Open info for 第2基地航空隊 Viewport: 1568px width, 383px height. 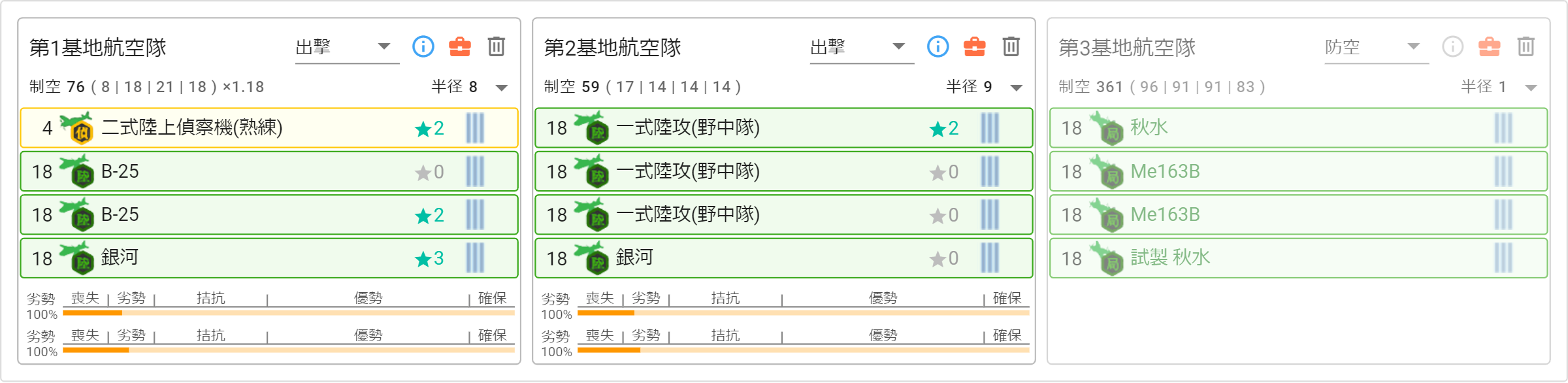938,46
